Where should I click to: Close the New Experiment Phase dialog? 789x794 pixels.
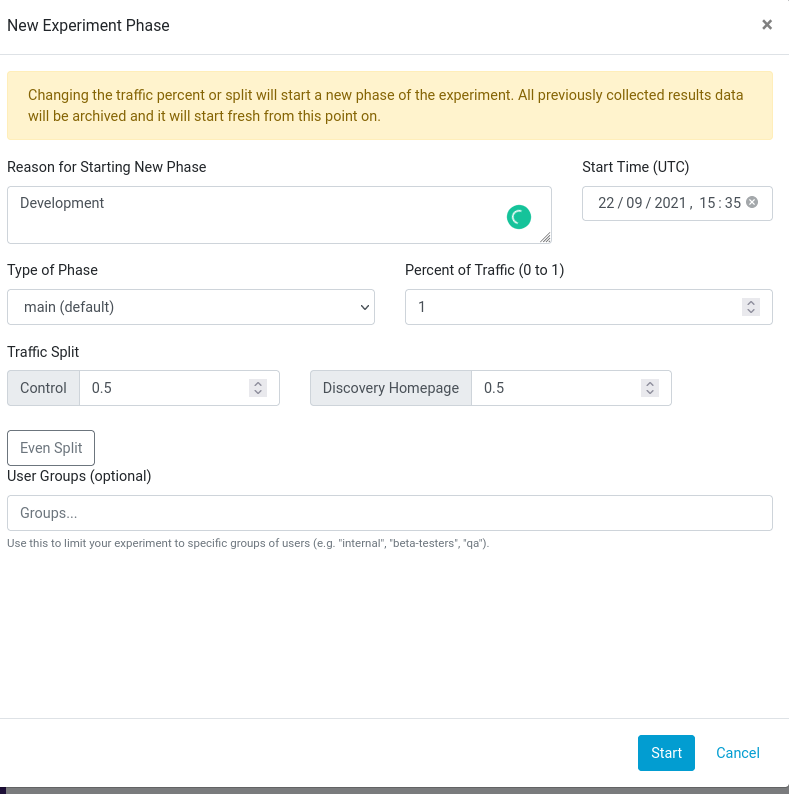coord(767,25)
